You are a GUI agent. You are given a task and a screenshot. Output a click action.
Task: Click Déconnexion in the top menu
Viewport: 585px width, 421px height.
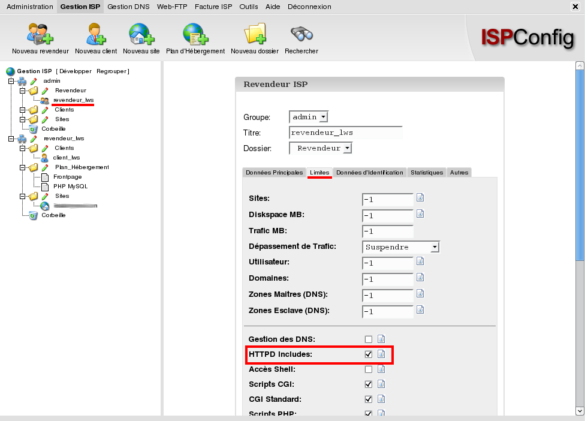tap(309, 7)
